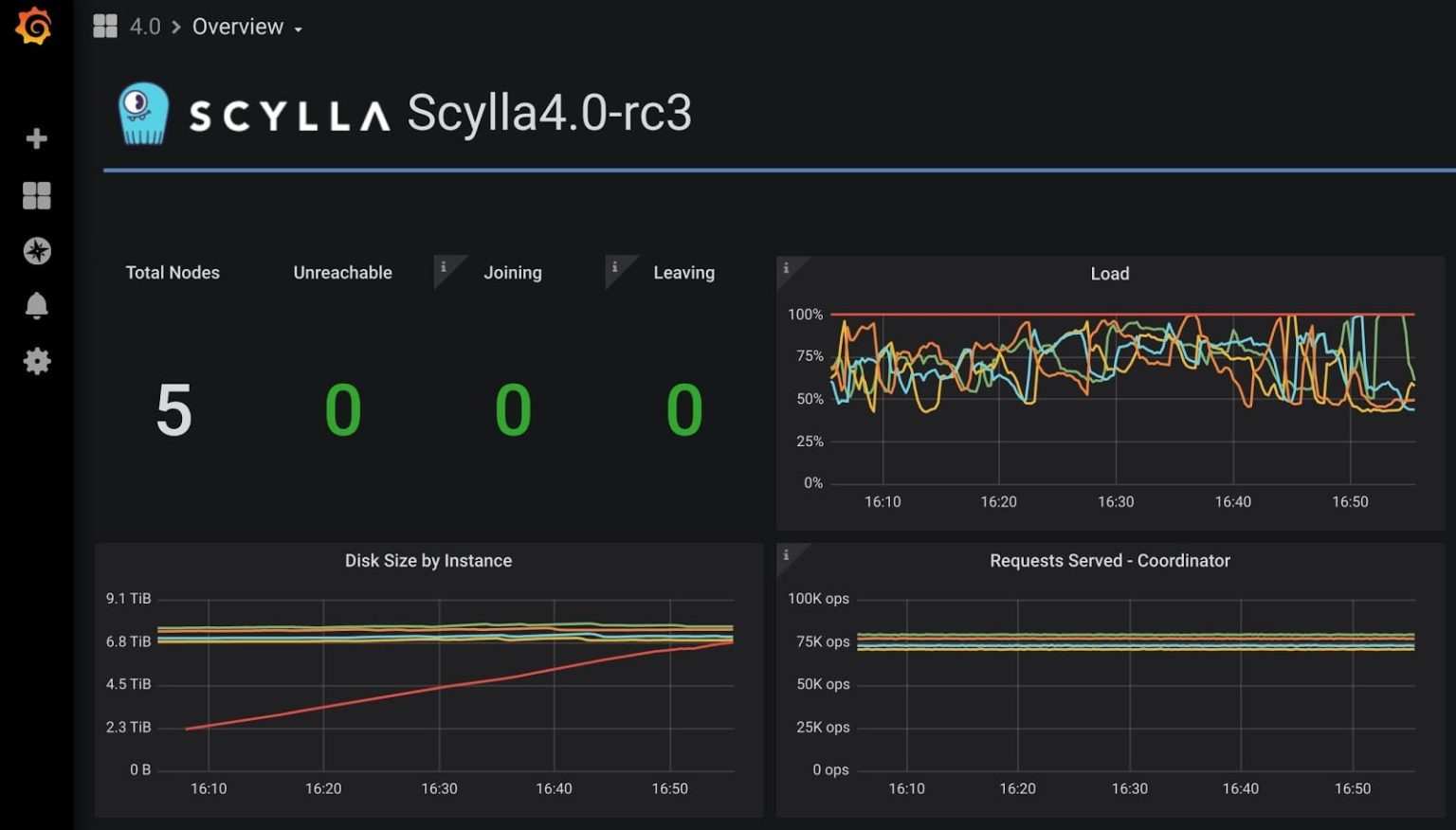The height and width of the screenshot is (830, 1456).
Task: Open the Alerting bell icon
Action: 36,305
